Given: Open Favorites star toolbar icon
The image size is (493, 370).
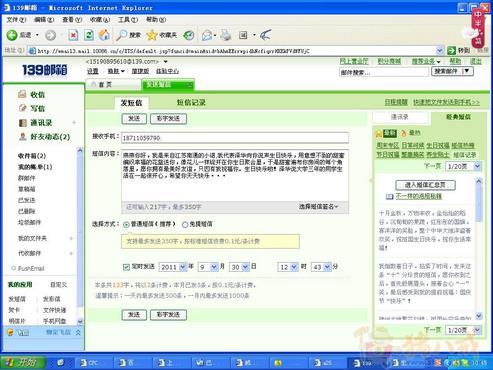Looking at the screenshot, I should pyautogui.click(x=152, y=35).
